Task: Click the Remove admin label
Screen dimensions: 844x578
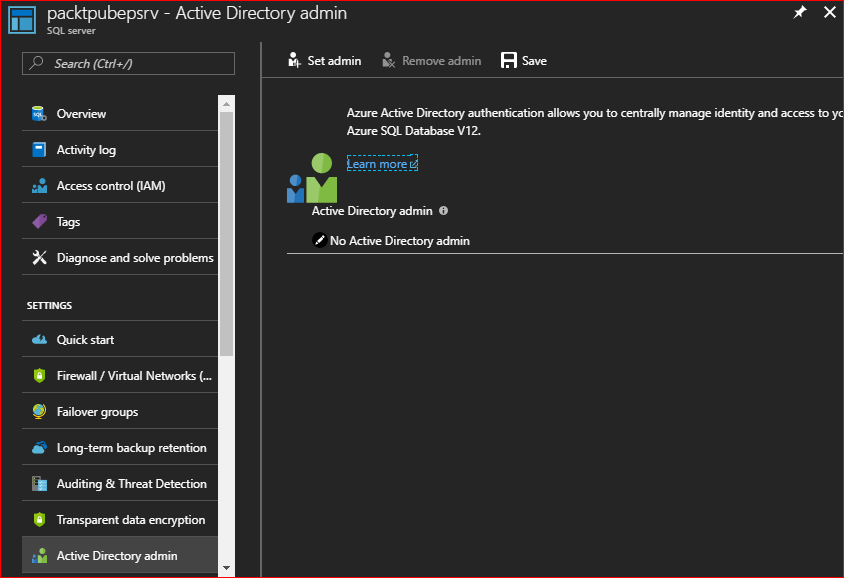Action: (441, 61)
